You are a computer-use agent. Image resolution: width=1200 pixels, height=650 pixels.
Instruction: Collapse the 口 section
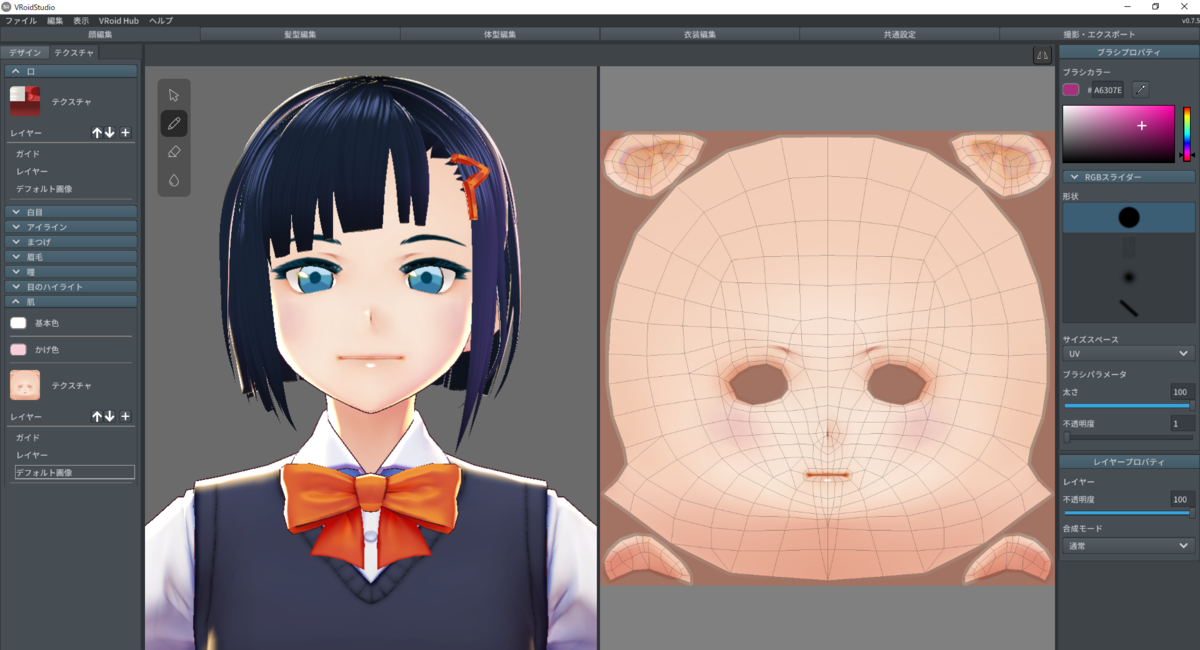coord(71,72)
